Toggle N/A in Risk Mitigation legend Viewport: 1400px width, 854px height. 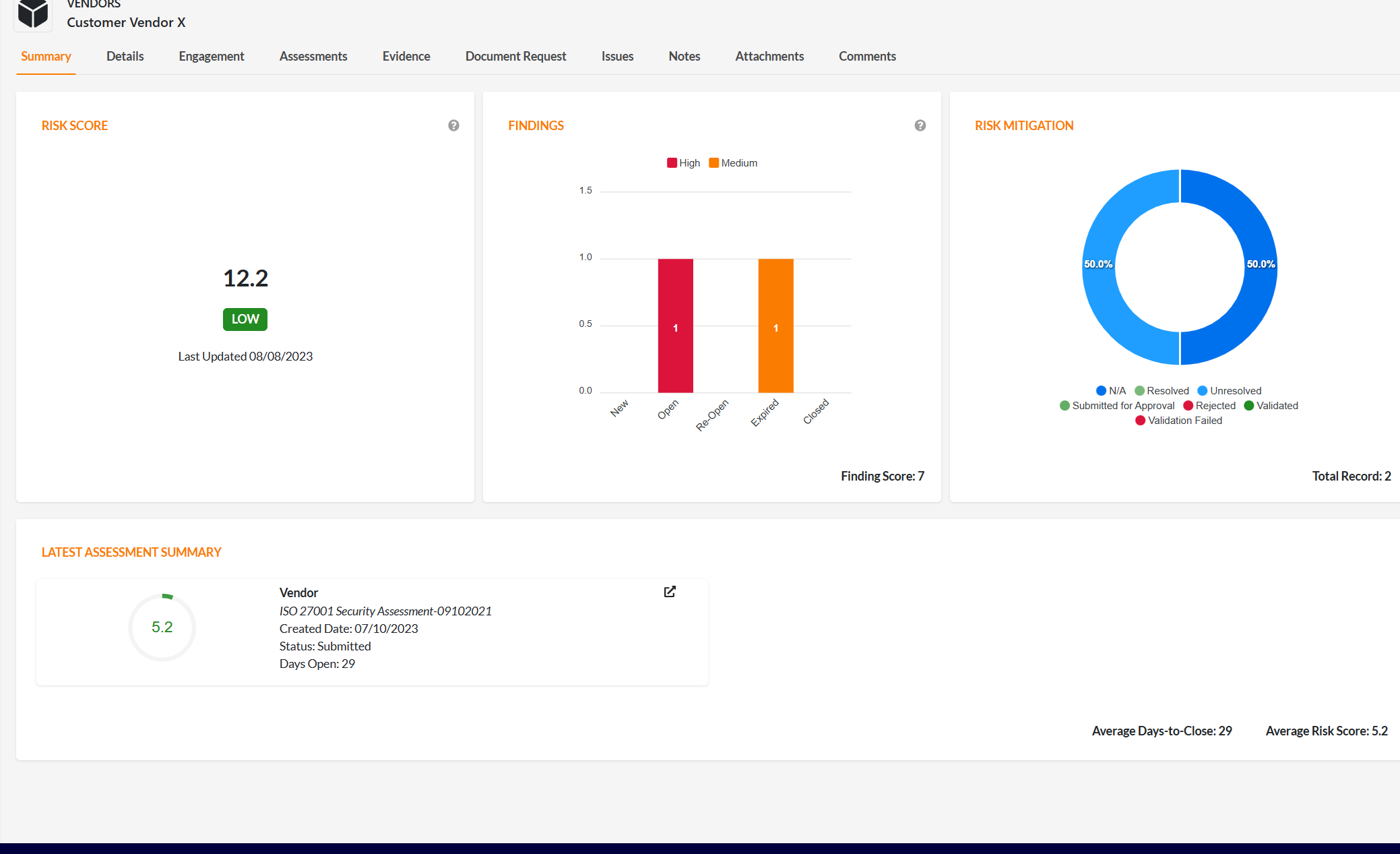coord(1110,391)
